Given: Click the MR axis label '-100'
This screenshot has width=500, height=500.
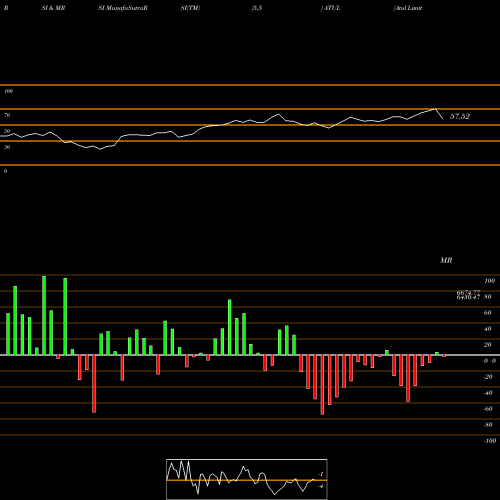Looking at the screenshot, I should 490,441.
